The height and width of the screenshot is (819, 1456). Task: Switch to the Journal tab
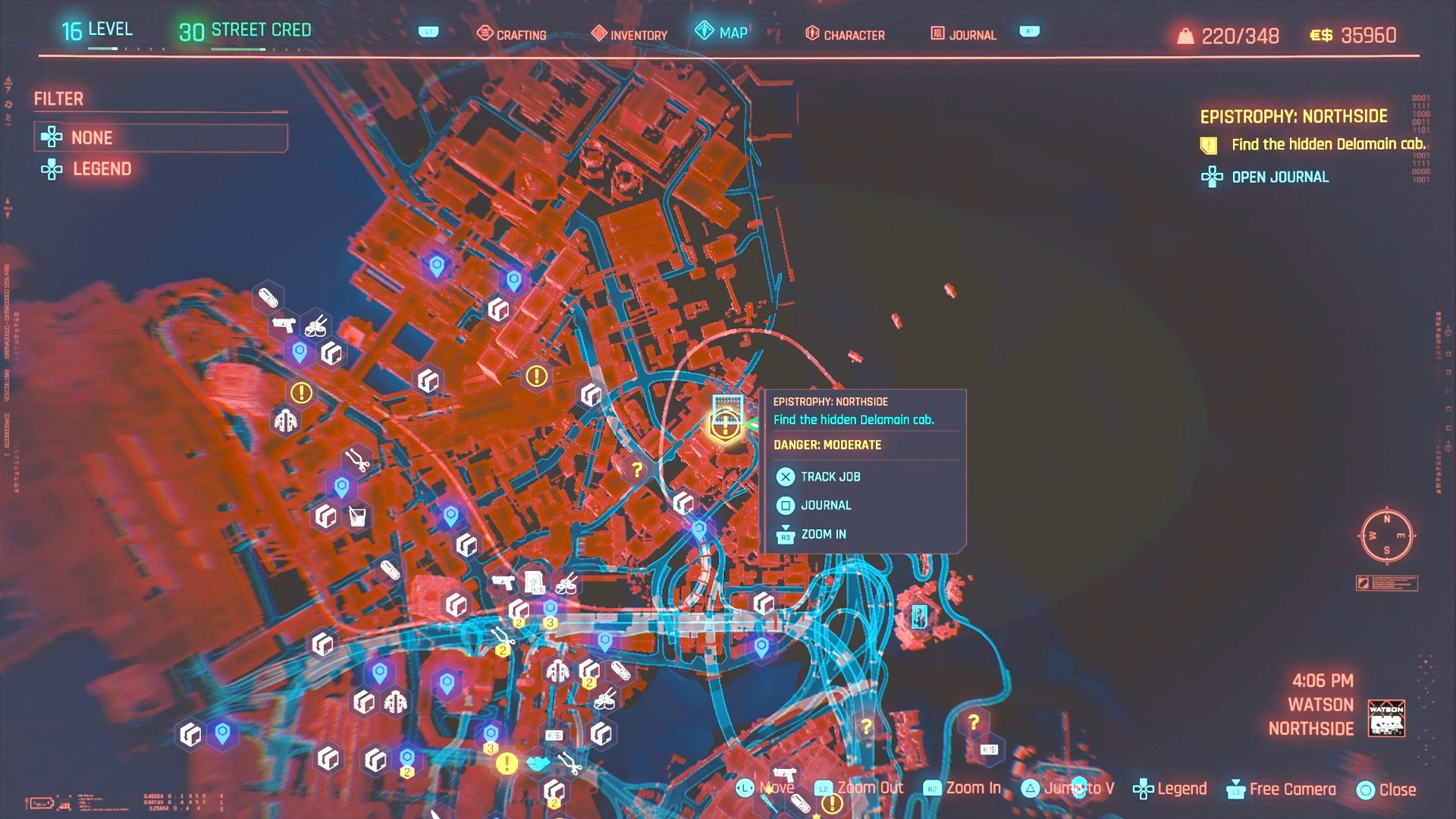[x=963, y=34]
